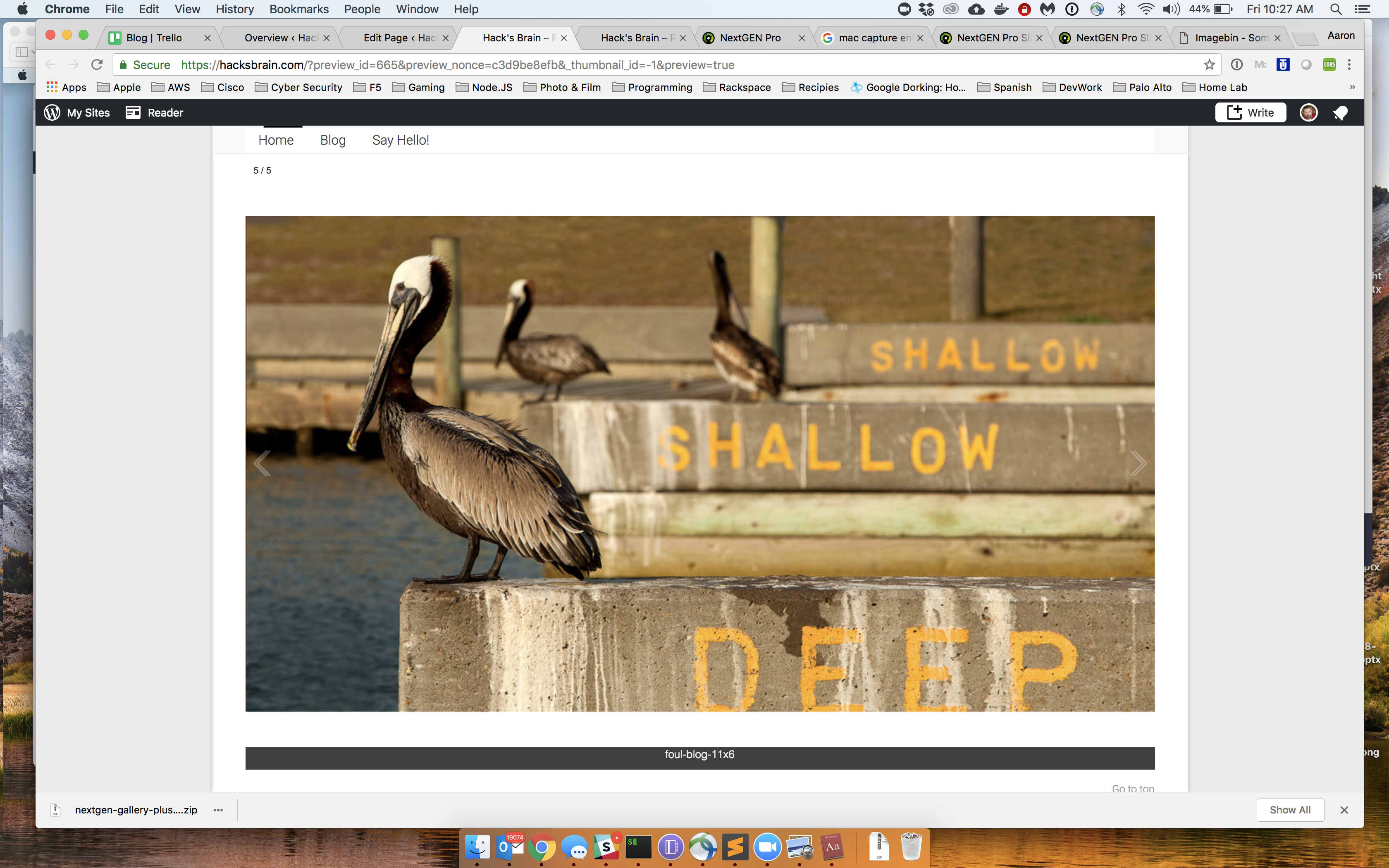This screenshot has height=868, width=1389.
Task: Open the Chrome three-dot menu
Action: click(1349, 64)
